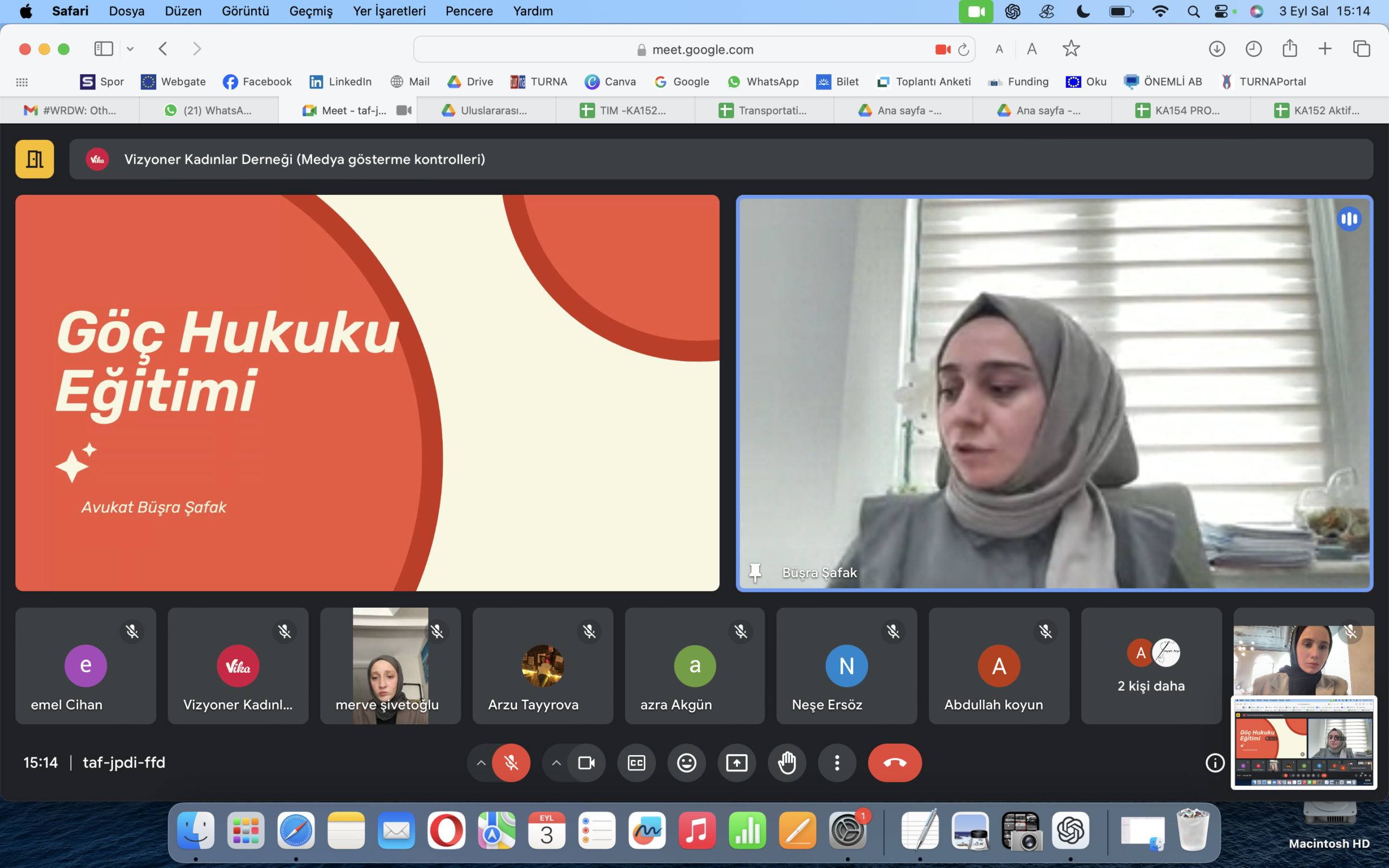Click the red leave call button

pyautogui.click(x=894, y=763)
